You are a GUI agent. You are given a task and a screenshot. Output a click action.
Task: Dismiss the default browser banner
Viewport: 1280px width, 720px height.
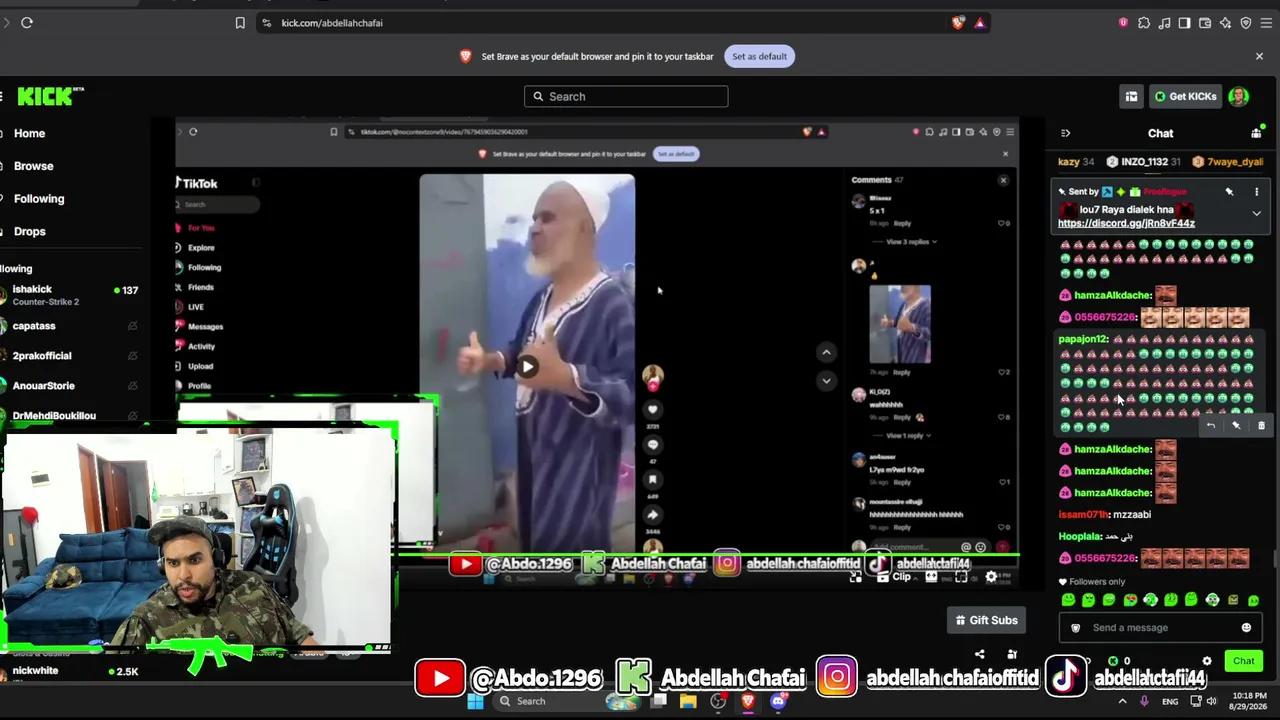tap(1259, 56)
